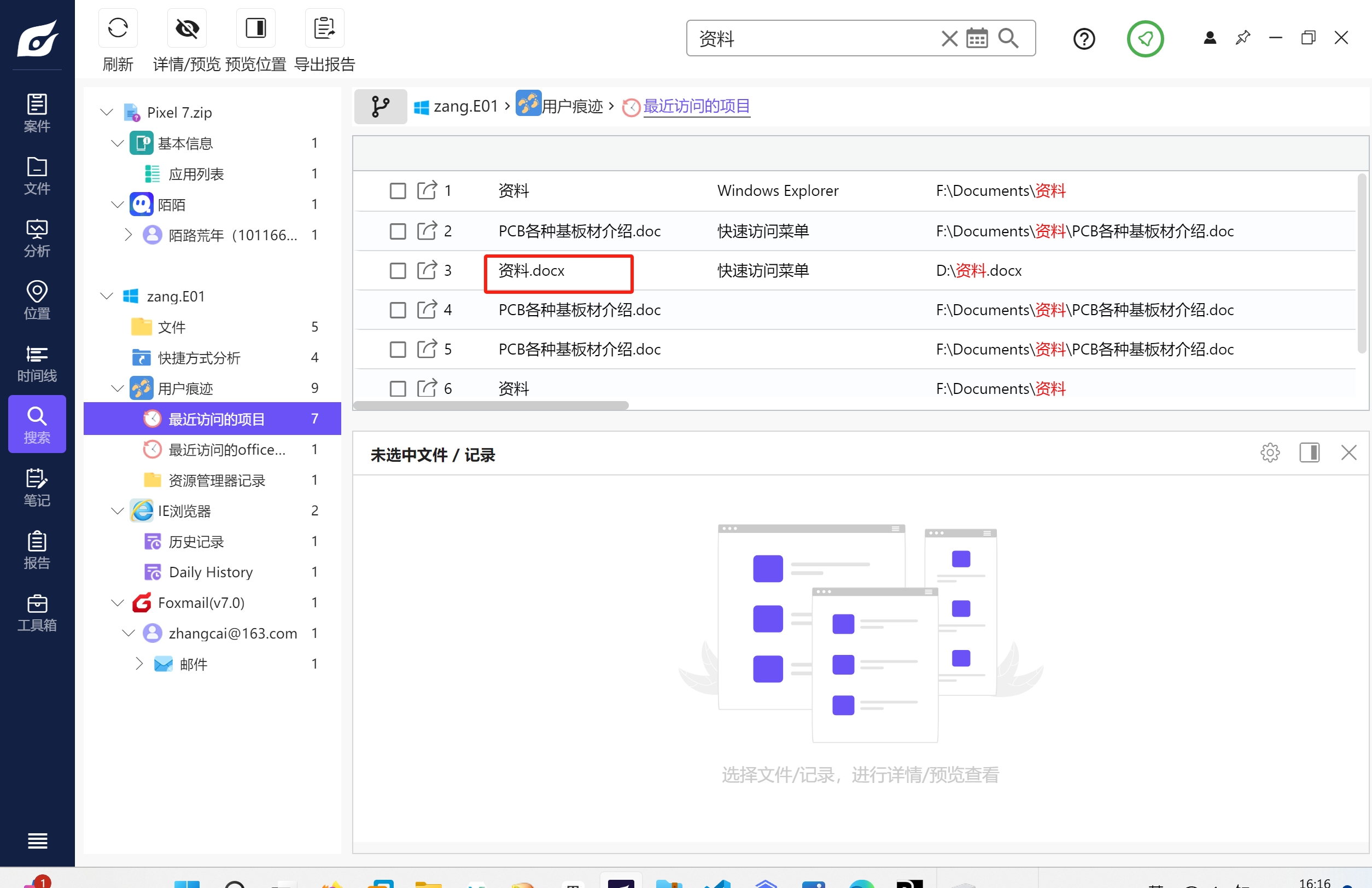The image size is (1372, 888).
Task: Click the branch tree icon beside breadcrumb
Action: click(x=380, y=106)
